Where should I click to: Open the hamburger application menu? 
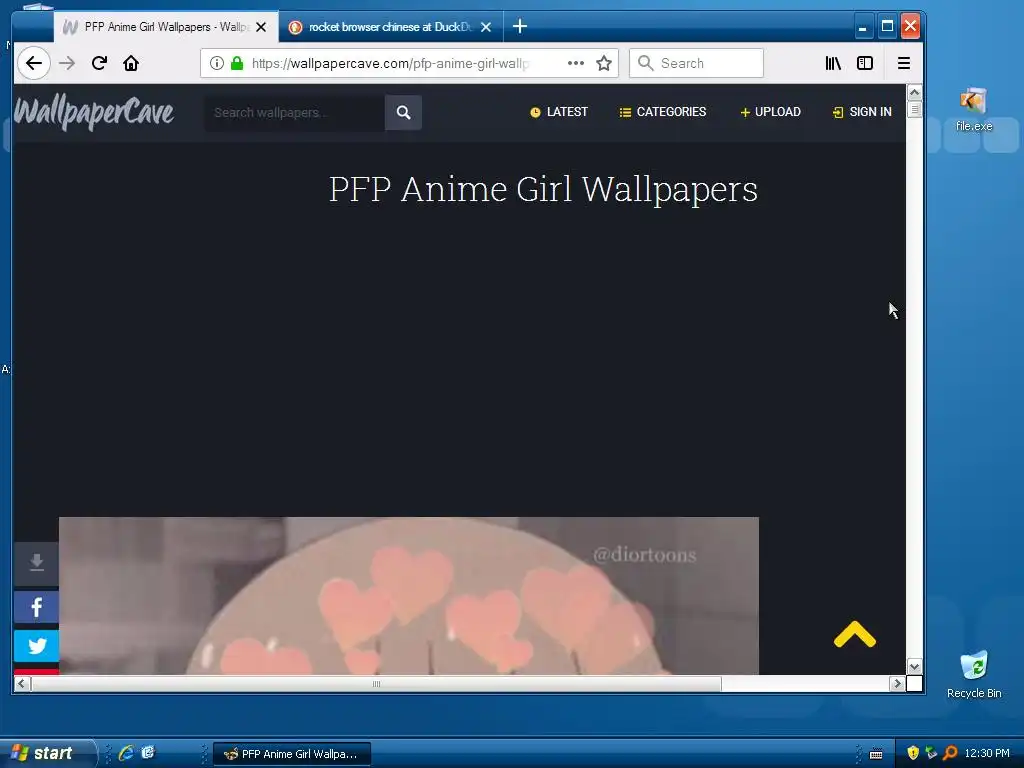pos(904,63)
